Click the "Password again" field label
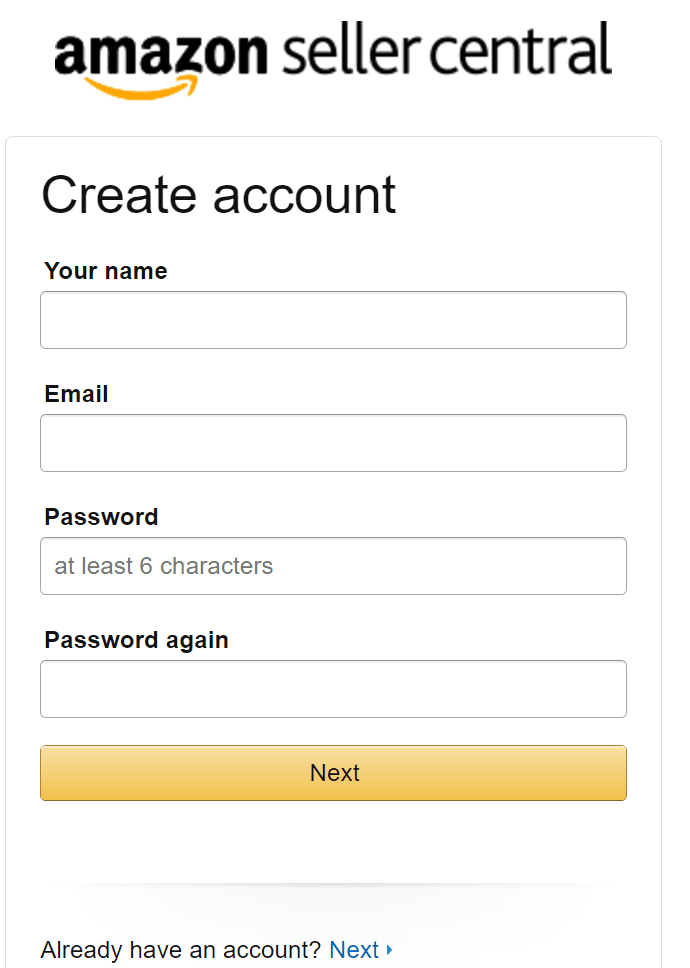The image size is (690, 968). coord(136,640)
